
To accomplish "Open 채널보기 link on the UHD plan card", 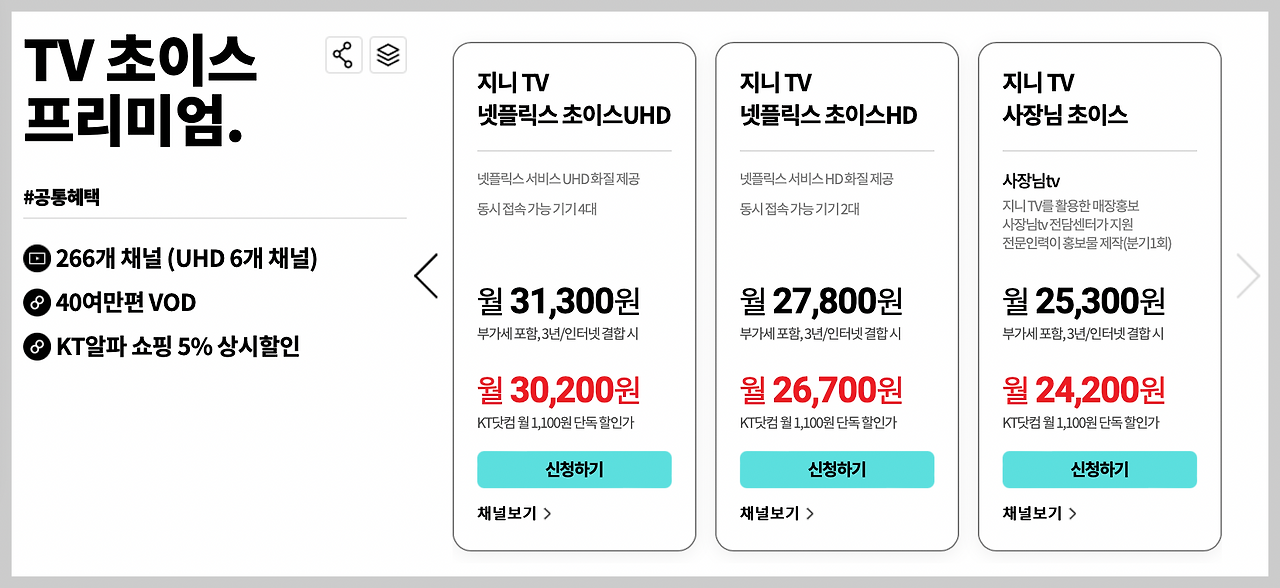I will pyautogui.click(x=506, y=513).
